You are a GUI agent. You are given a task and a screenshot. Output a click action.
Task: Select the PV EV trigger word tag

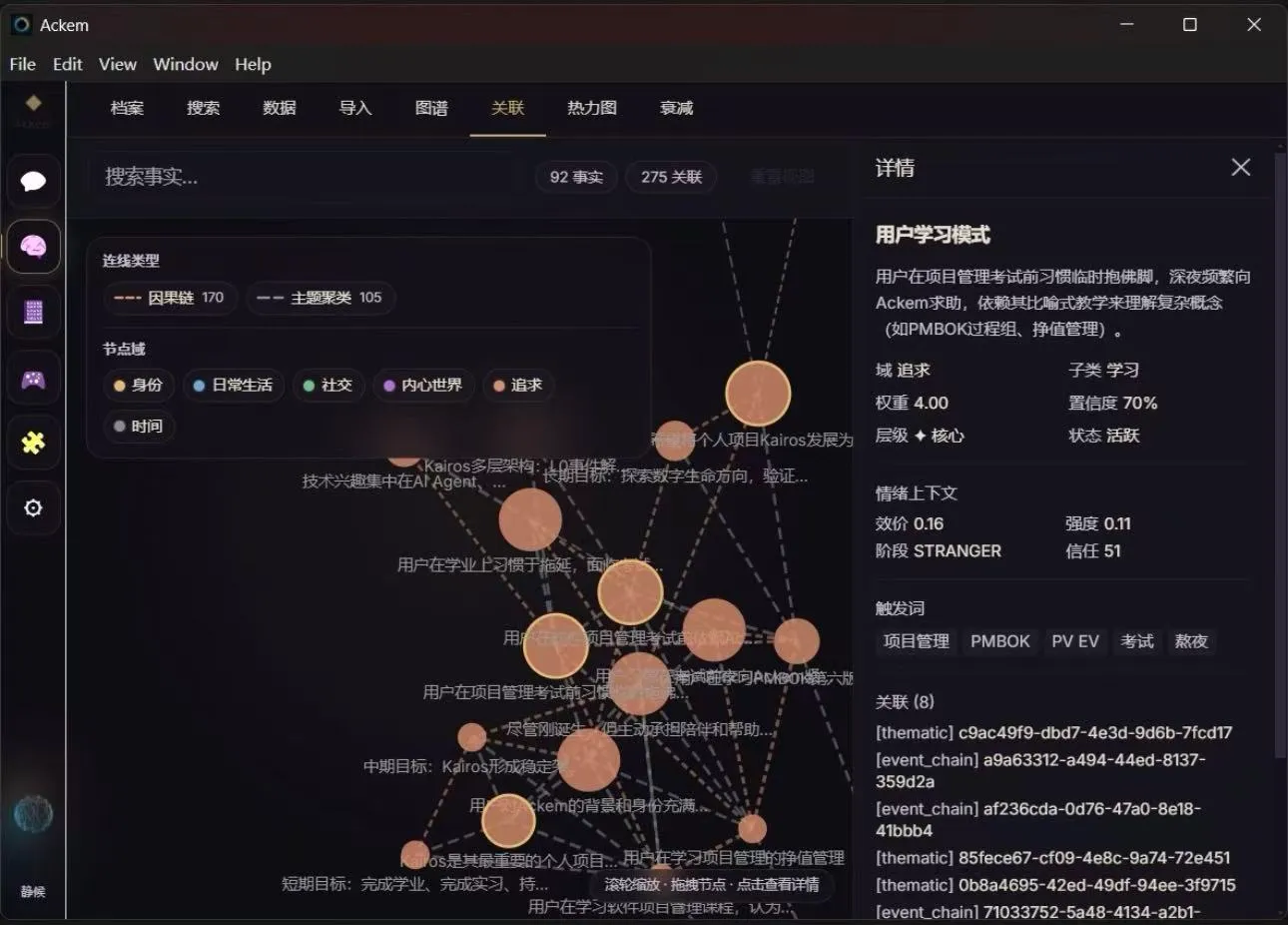point(1075,641)
